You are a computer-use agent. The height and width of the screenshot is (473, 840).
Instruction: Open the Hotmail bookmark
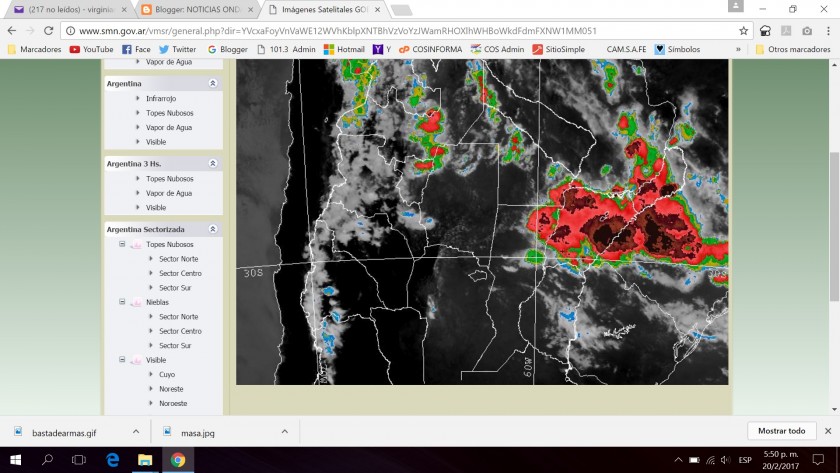click(343, 49)
